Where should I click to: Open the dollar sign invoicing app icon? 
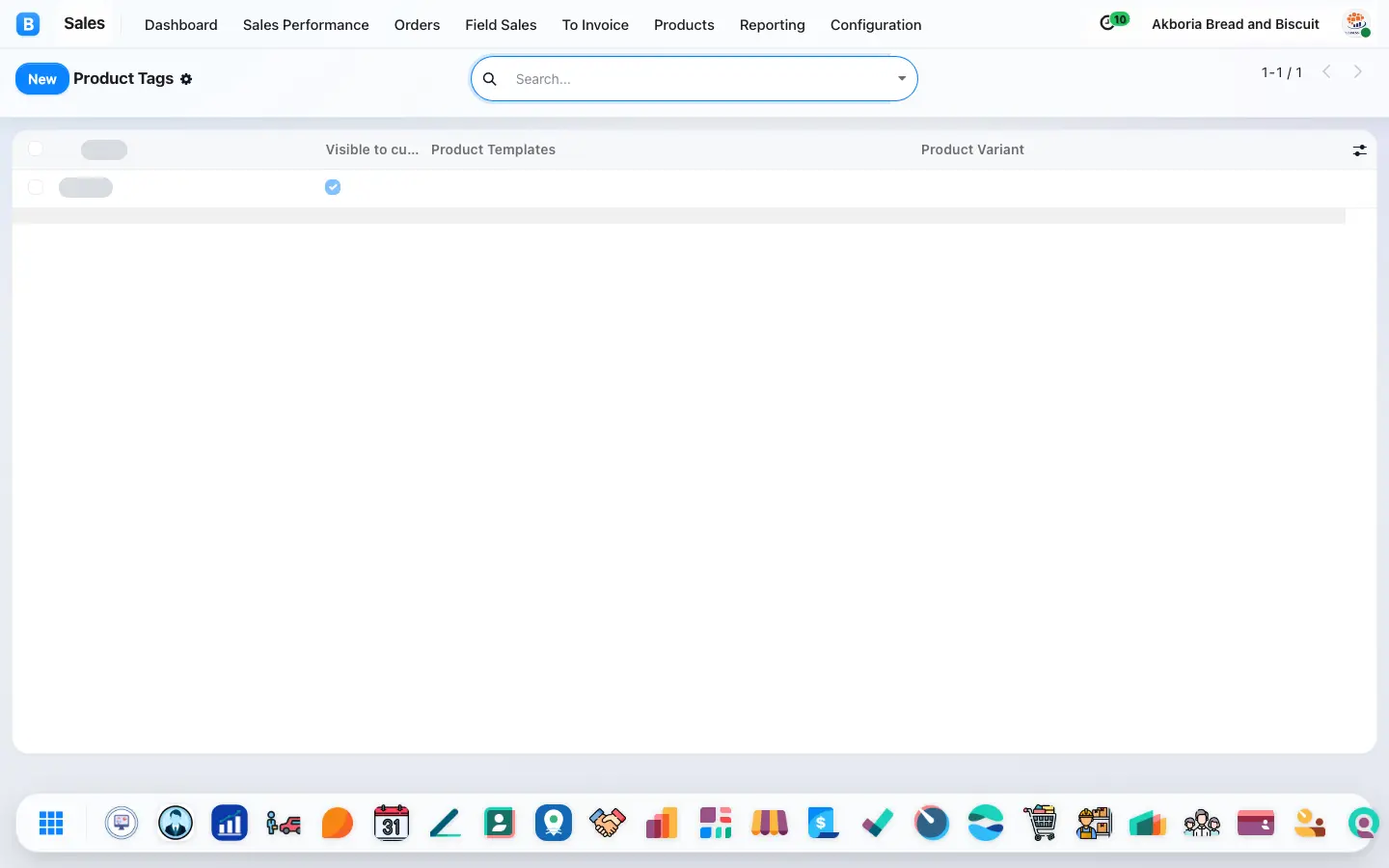pyautogui.click(x=823, y=823)
